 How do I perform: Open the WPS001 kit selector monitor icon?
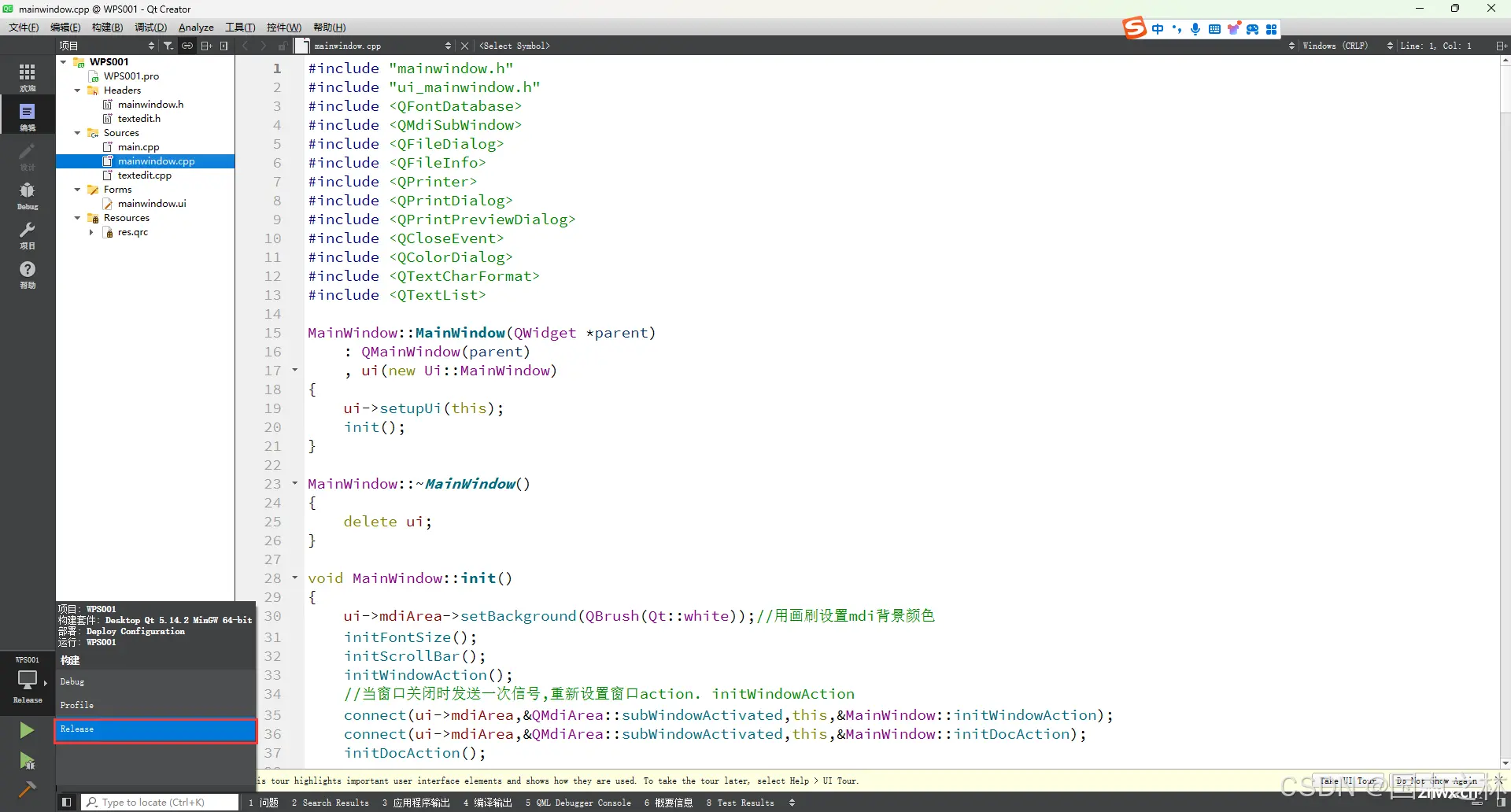[x=27, y=679]
